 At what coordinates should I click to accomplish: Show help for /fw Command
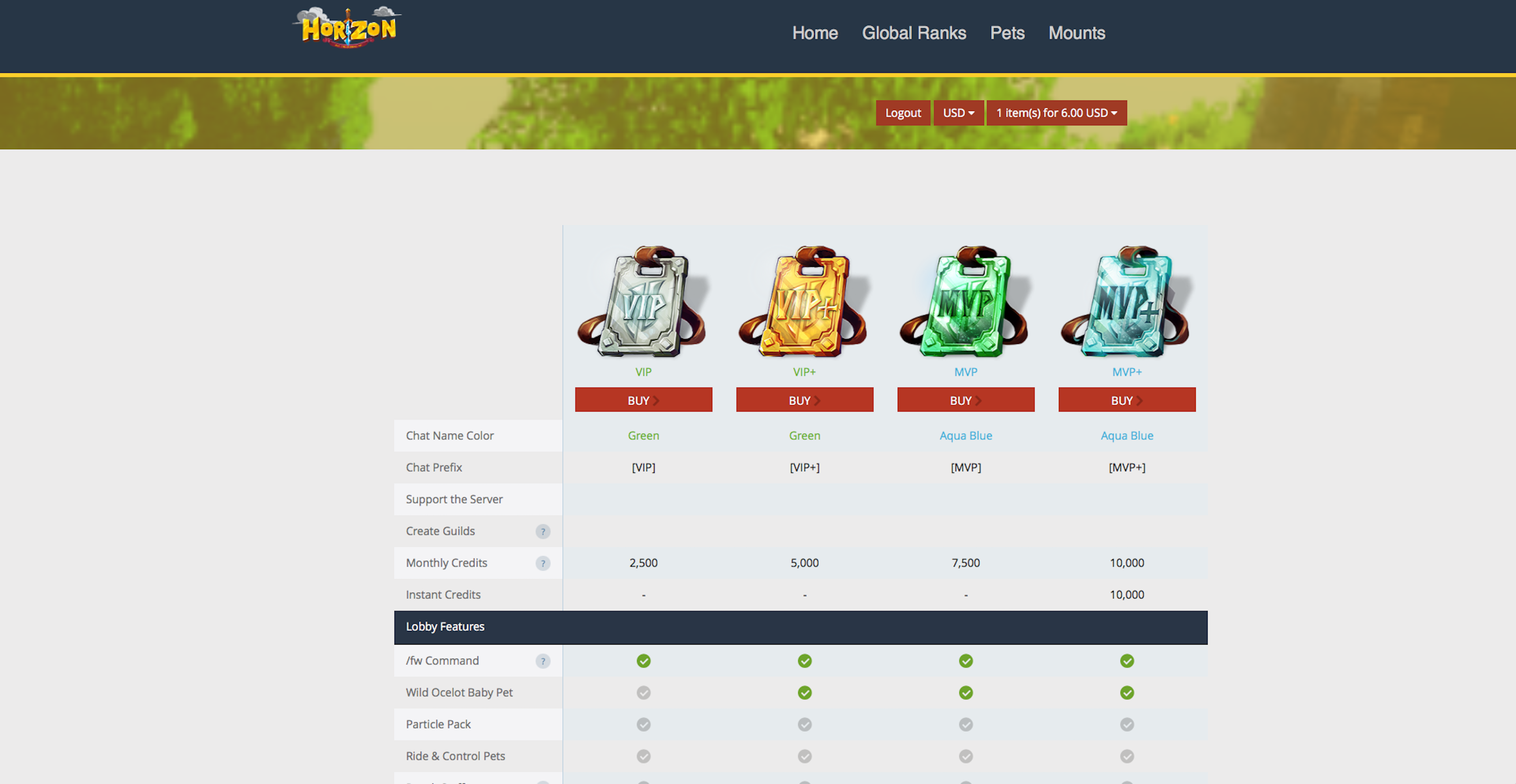[542, 661]
